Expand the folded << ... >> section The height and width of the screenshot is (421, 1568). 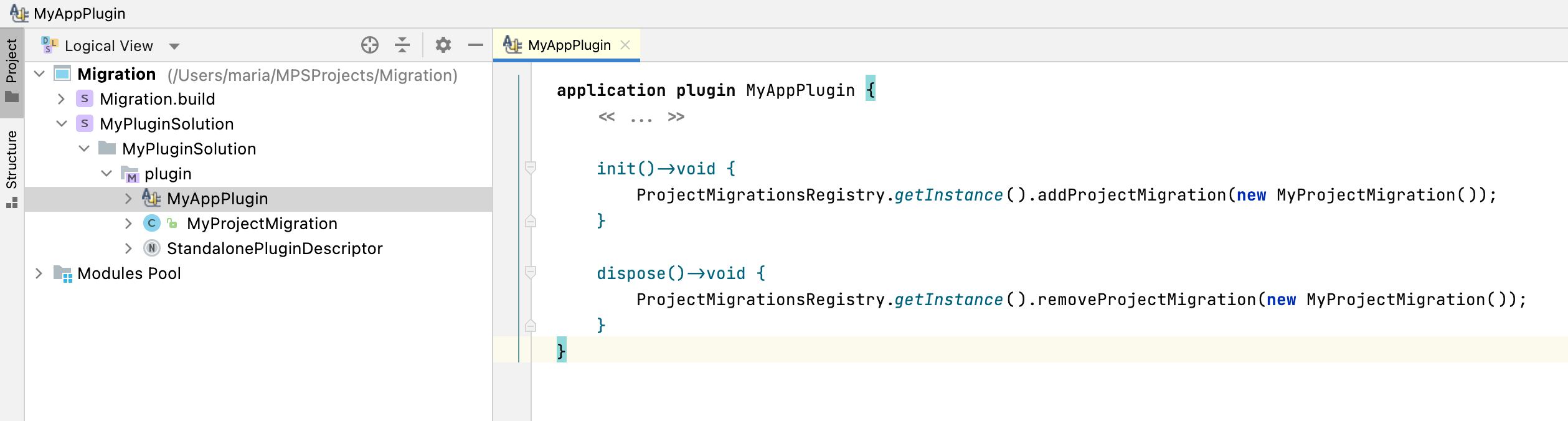pos(641,117)
